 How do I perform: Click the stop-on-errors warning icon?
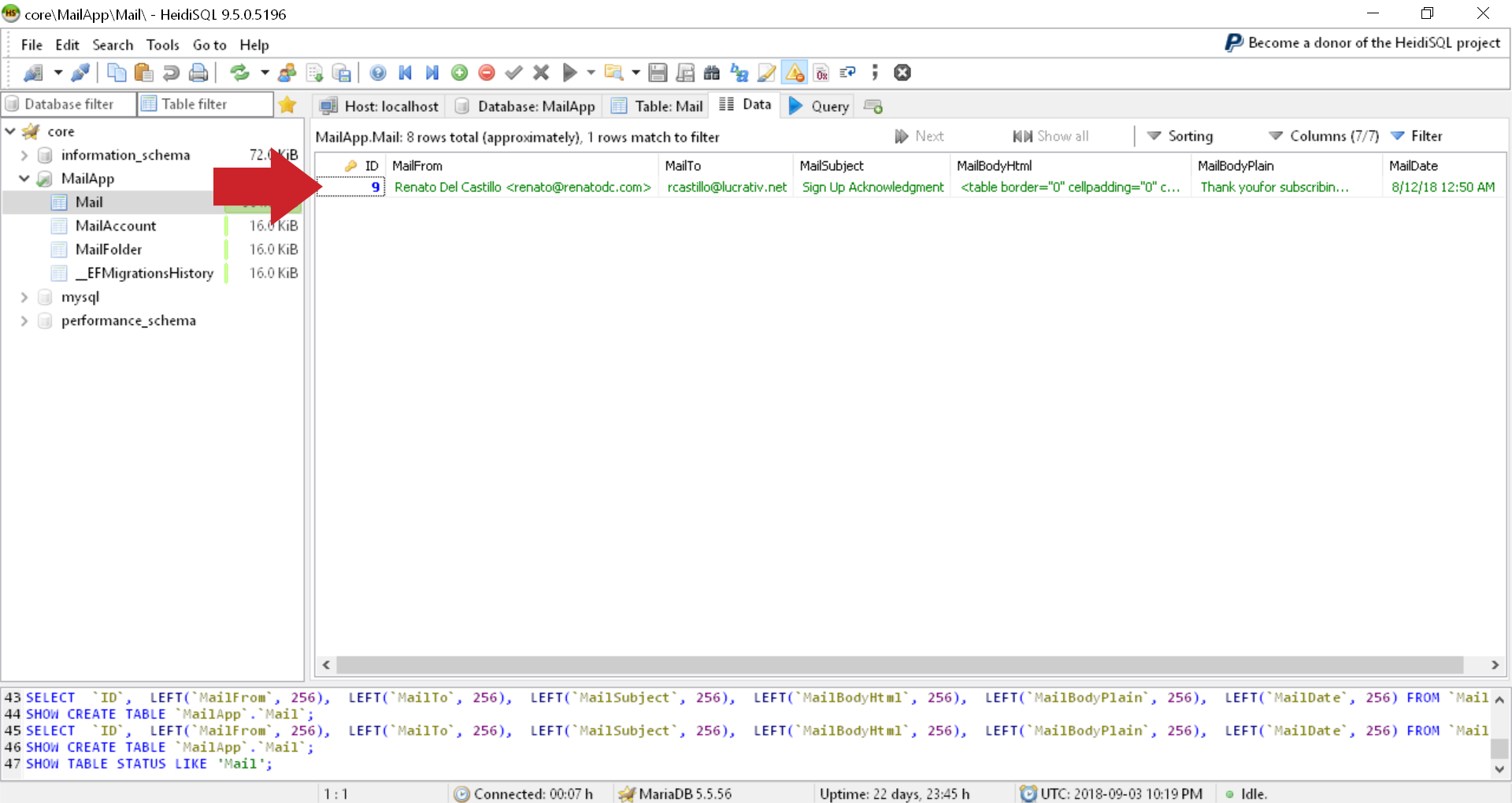point(795,73)
